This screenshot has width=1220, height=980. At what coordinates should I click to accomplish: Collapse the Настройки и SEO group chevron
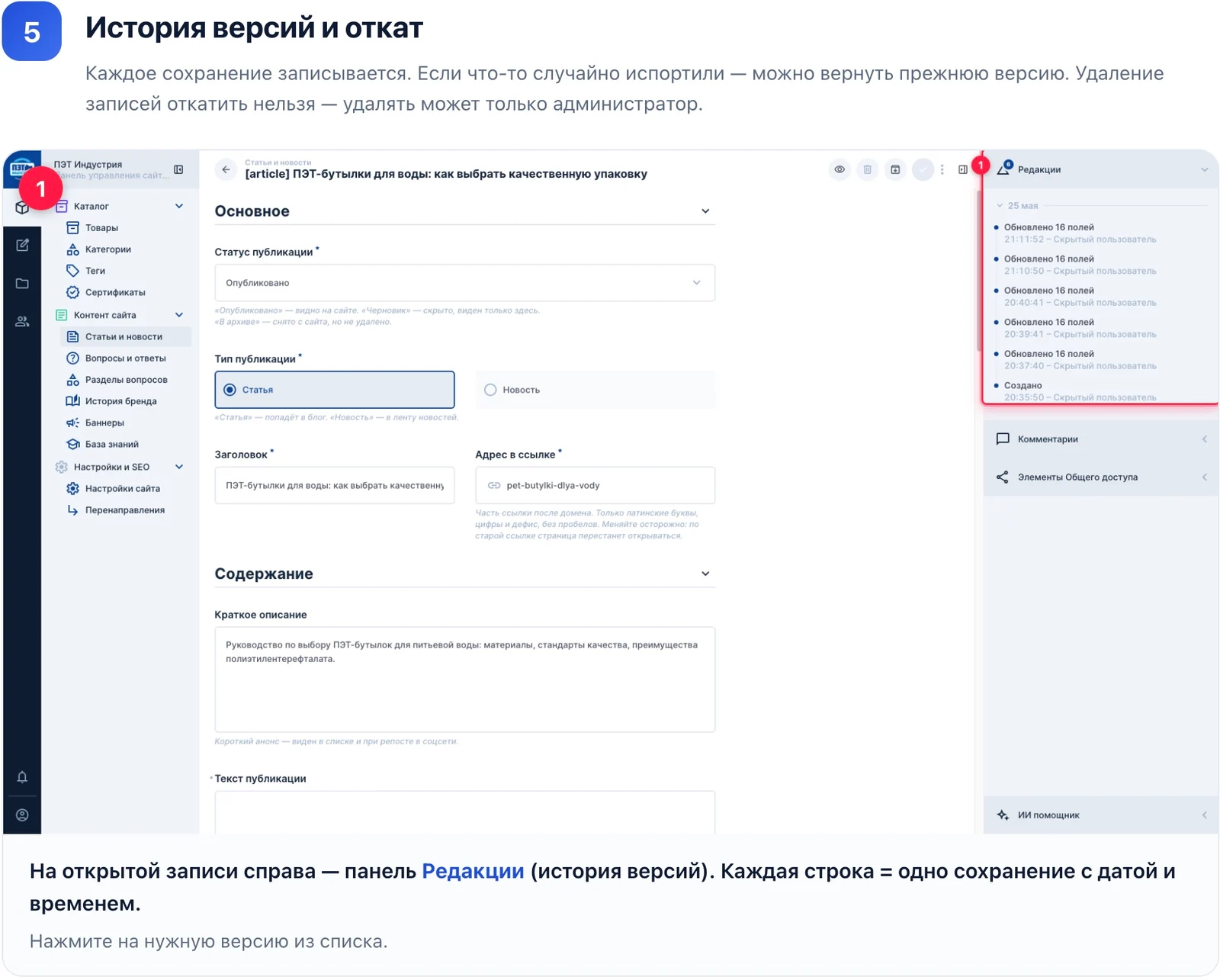coord(179,467)
